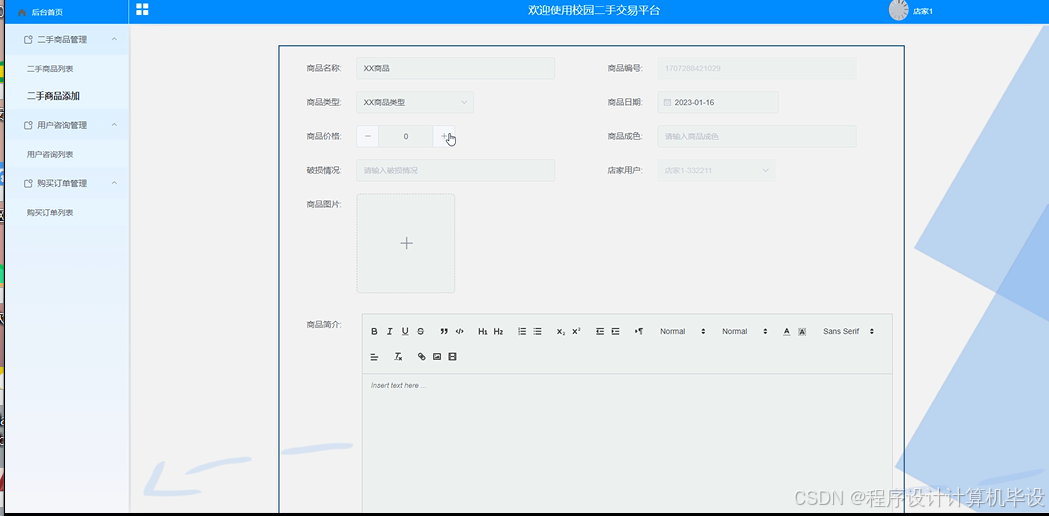Click the disabled 商品编号 field
Image resolution: width=1049 pixels, height=516 pixels.
tap(757, 68)
